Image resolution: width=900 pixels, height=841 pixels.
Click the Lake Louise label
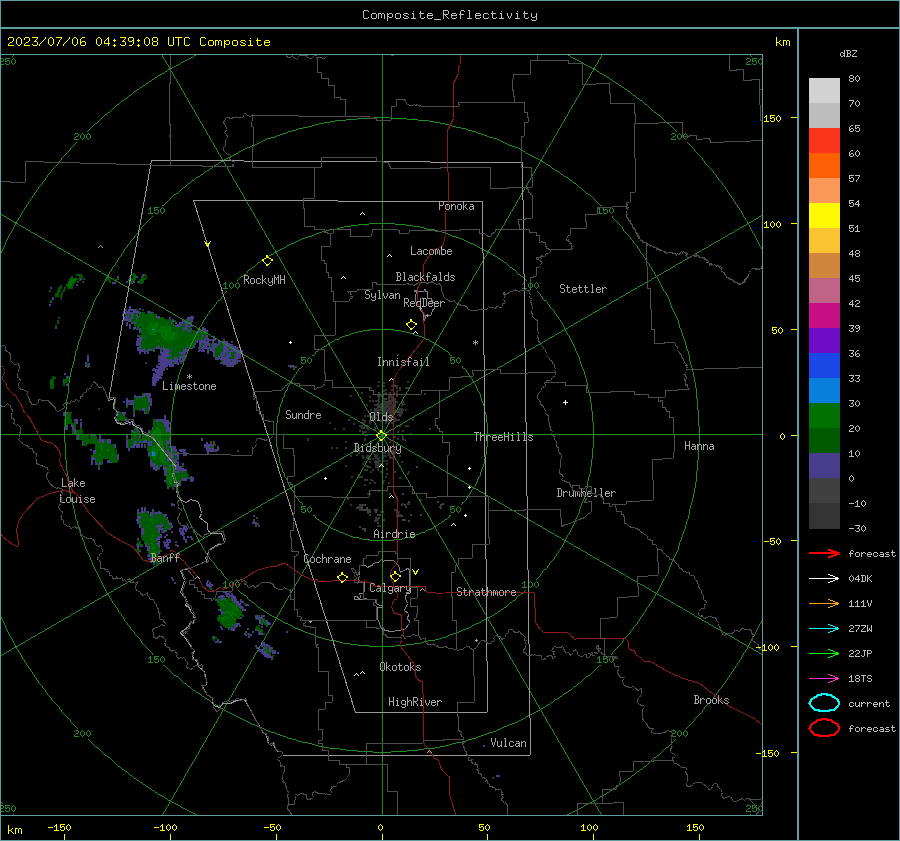coord(77,491)
